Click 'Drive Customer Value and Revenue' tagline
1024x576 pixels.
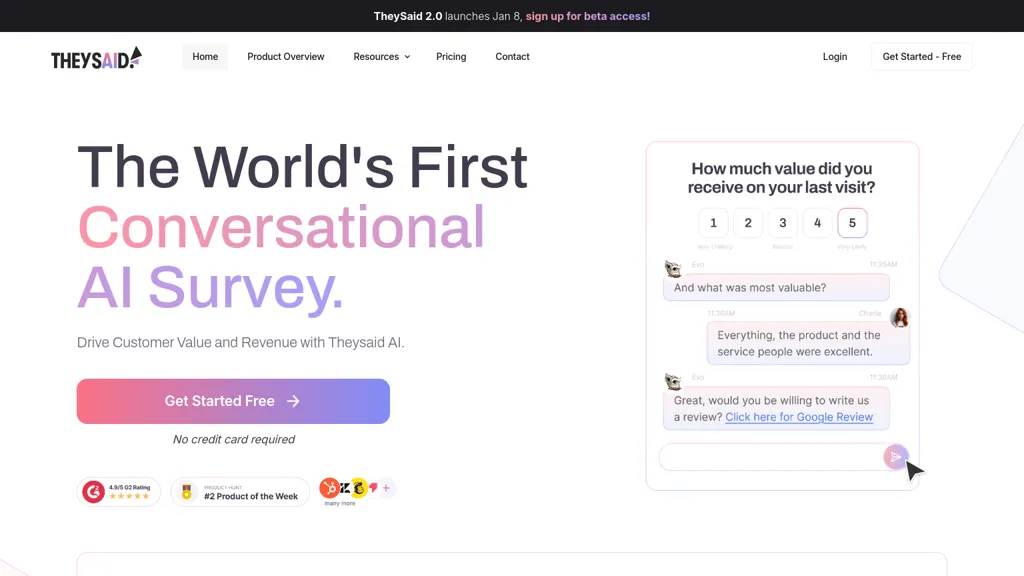(240, 343)
